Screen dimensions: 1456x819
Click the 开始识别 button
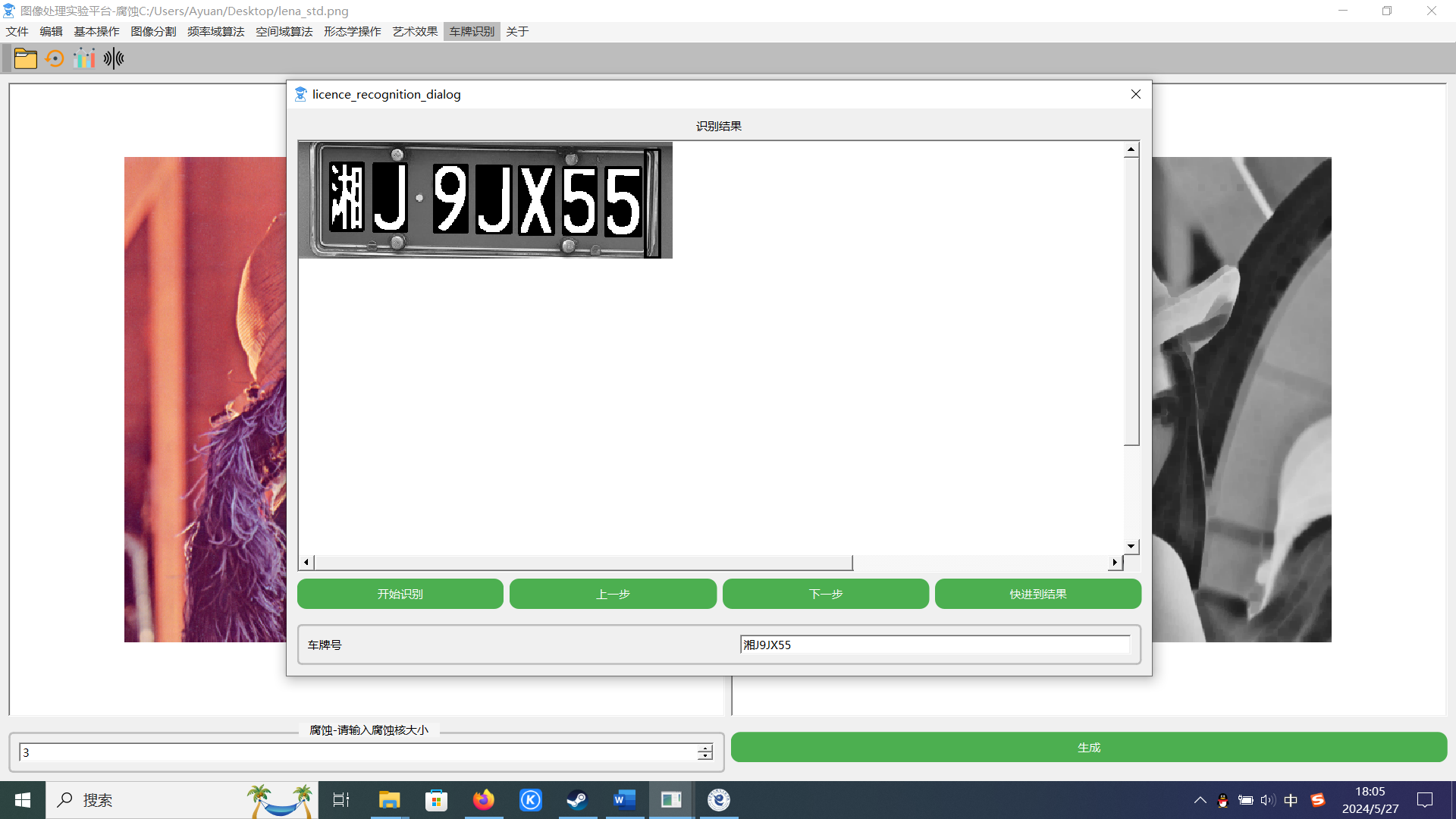click(x=400, y=594)
